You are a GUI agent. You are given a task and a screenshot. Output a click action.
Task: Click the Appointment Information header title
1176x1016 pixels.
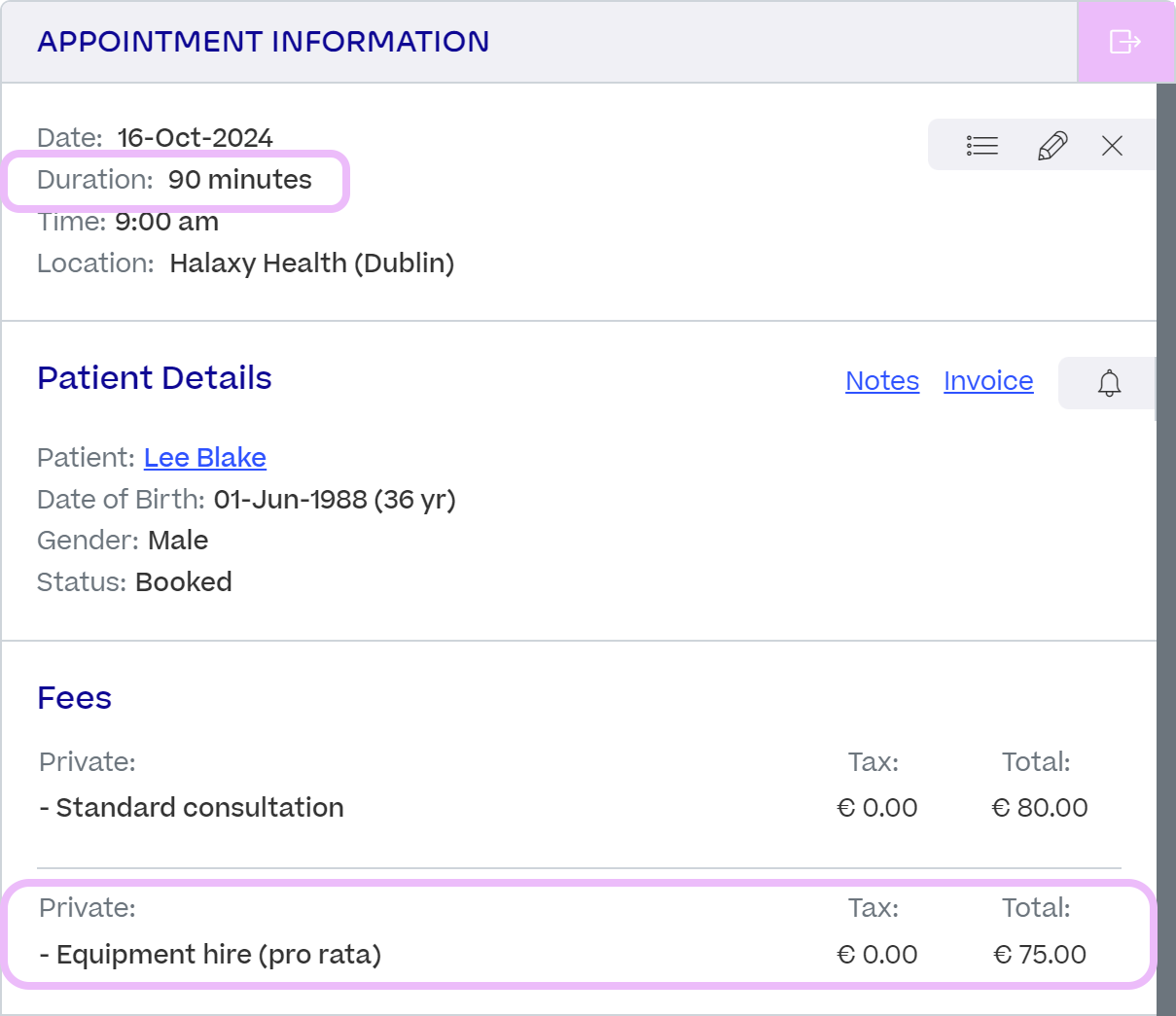click(x=264, y=42)
